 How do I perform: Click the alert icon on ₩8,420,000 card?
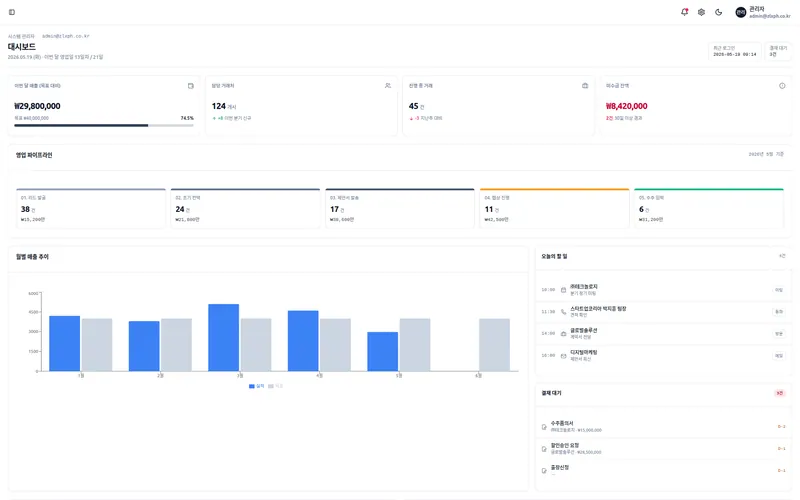tap(782, 86)
